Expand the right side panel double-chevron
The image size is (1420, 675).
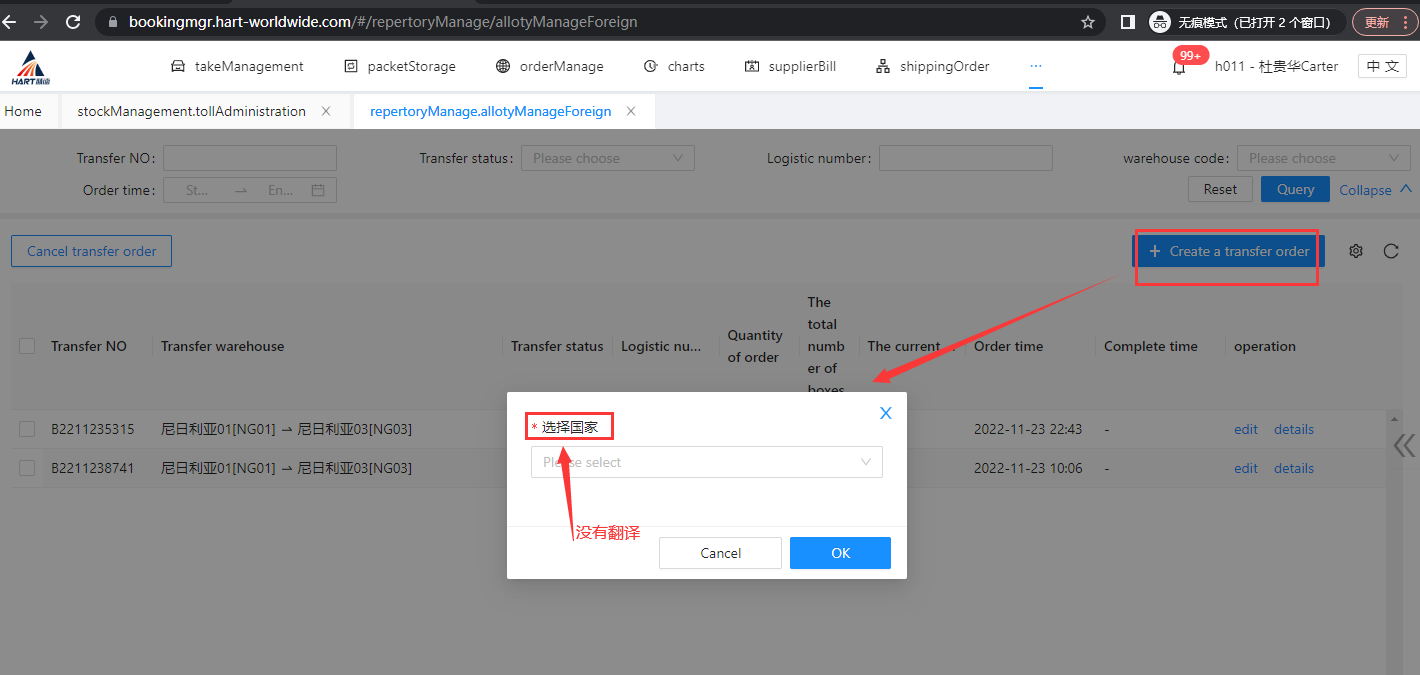point(1404,445)
